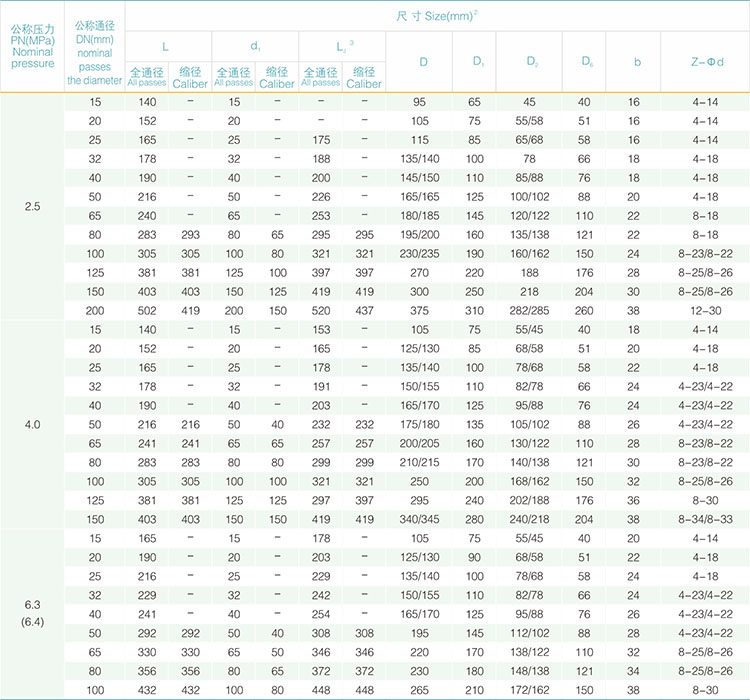Select the 160/162 cell
750x700 pixels.
pos(529,254)
